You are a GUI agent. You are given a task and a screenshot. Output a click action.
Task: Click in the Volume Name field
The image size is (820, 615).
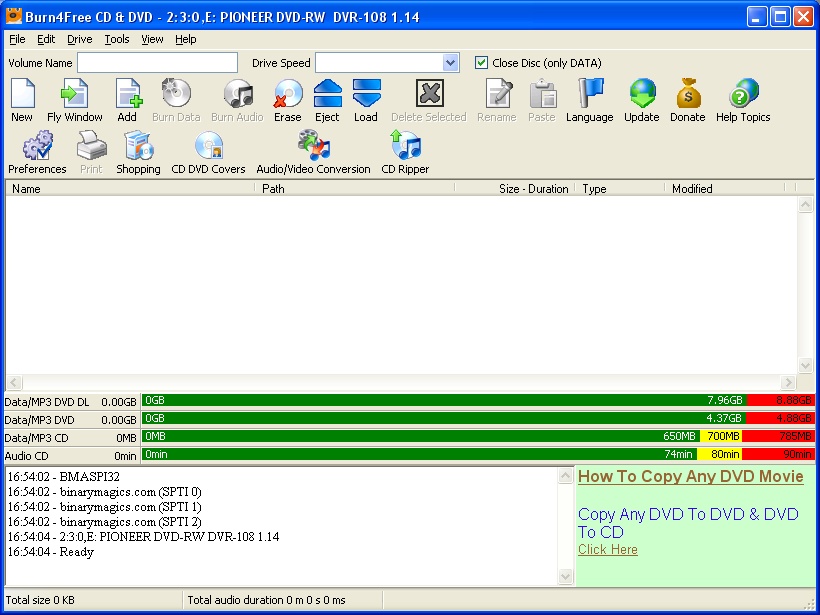(157, 63)
